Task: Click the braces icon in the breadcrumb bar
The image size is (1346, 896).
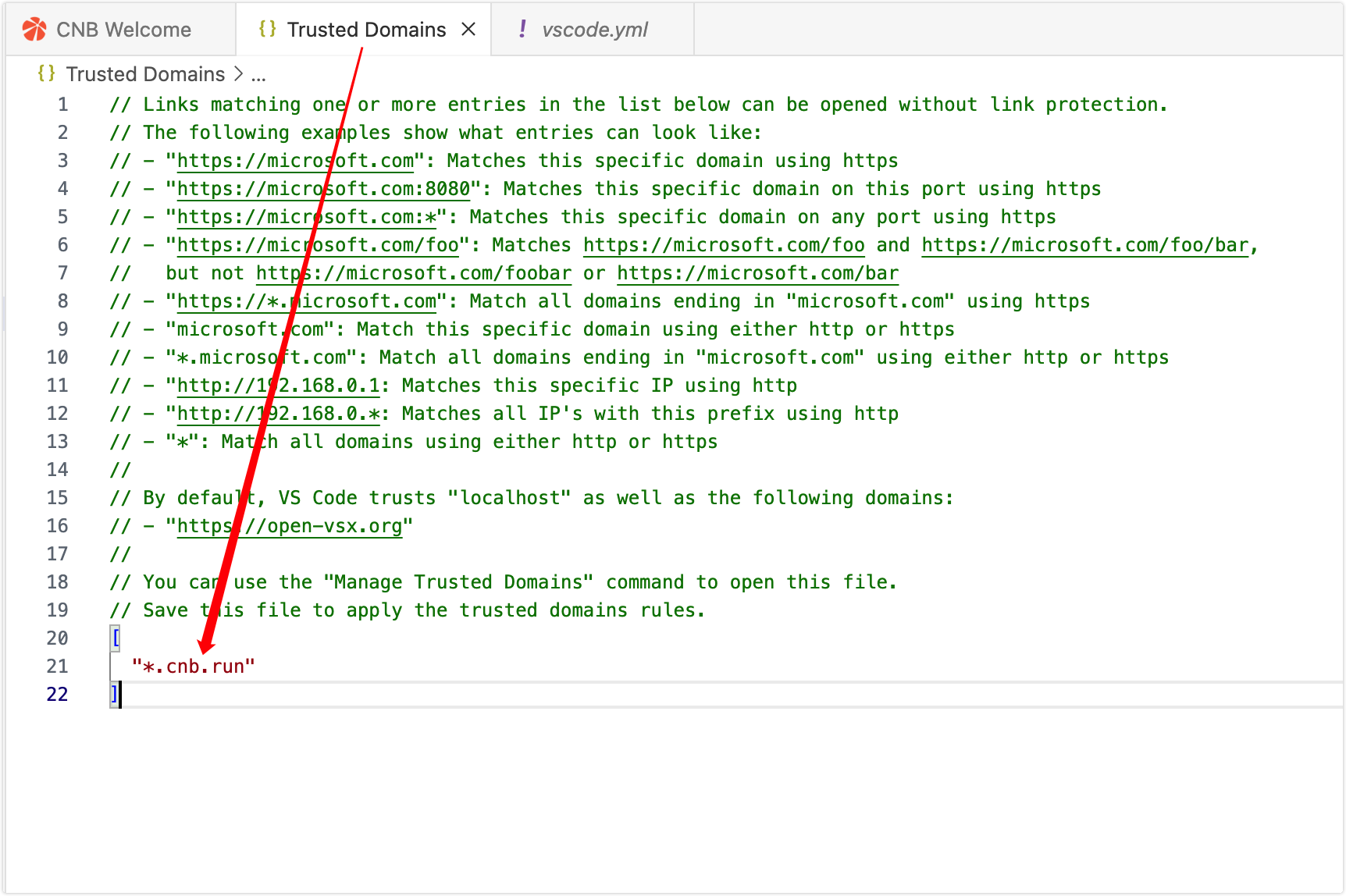Action: (46, 73)
